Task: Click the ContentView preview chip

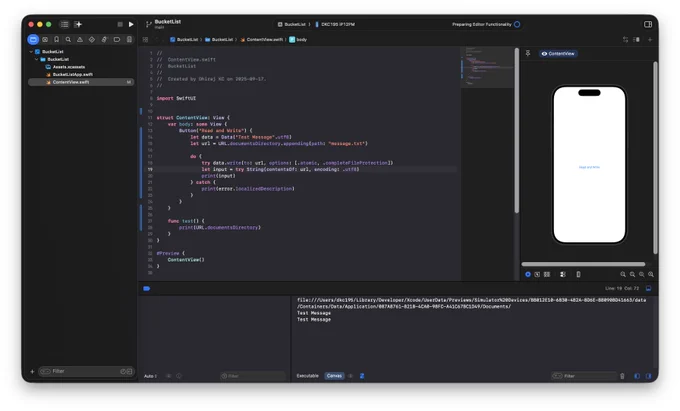Action: (x=558, y=54)
